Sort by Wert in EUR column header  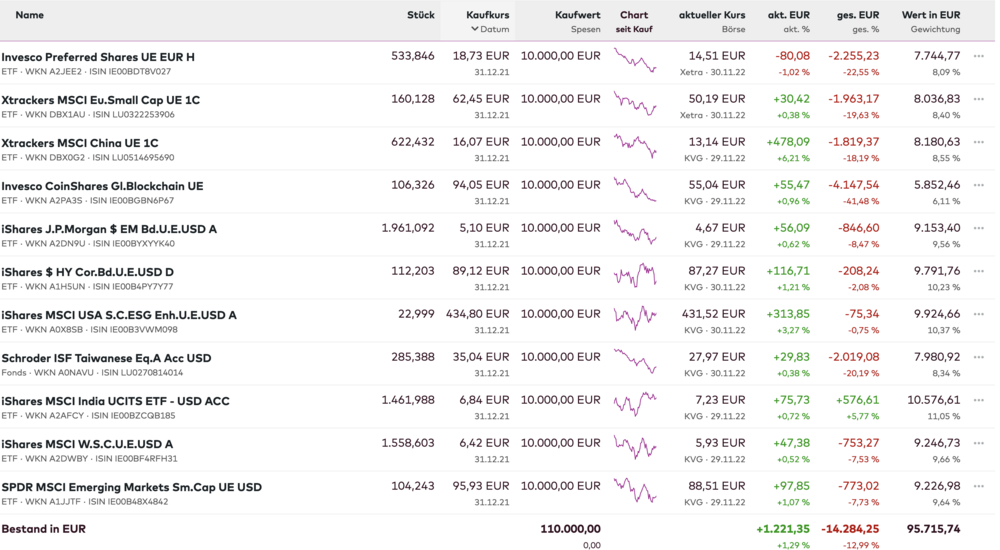pyautogui.click(x=930, y=15)
